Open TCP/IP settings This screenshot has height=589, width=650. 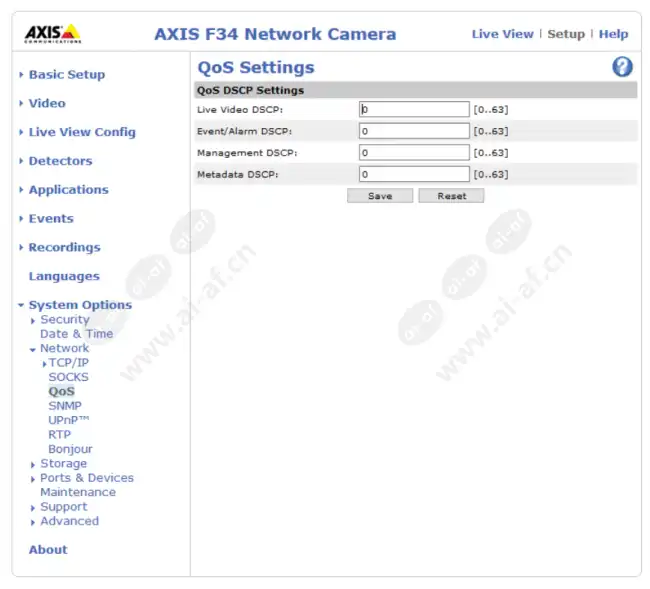pos(68,363)
